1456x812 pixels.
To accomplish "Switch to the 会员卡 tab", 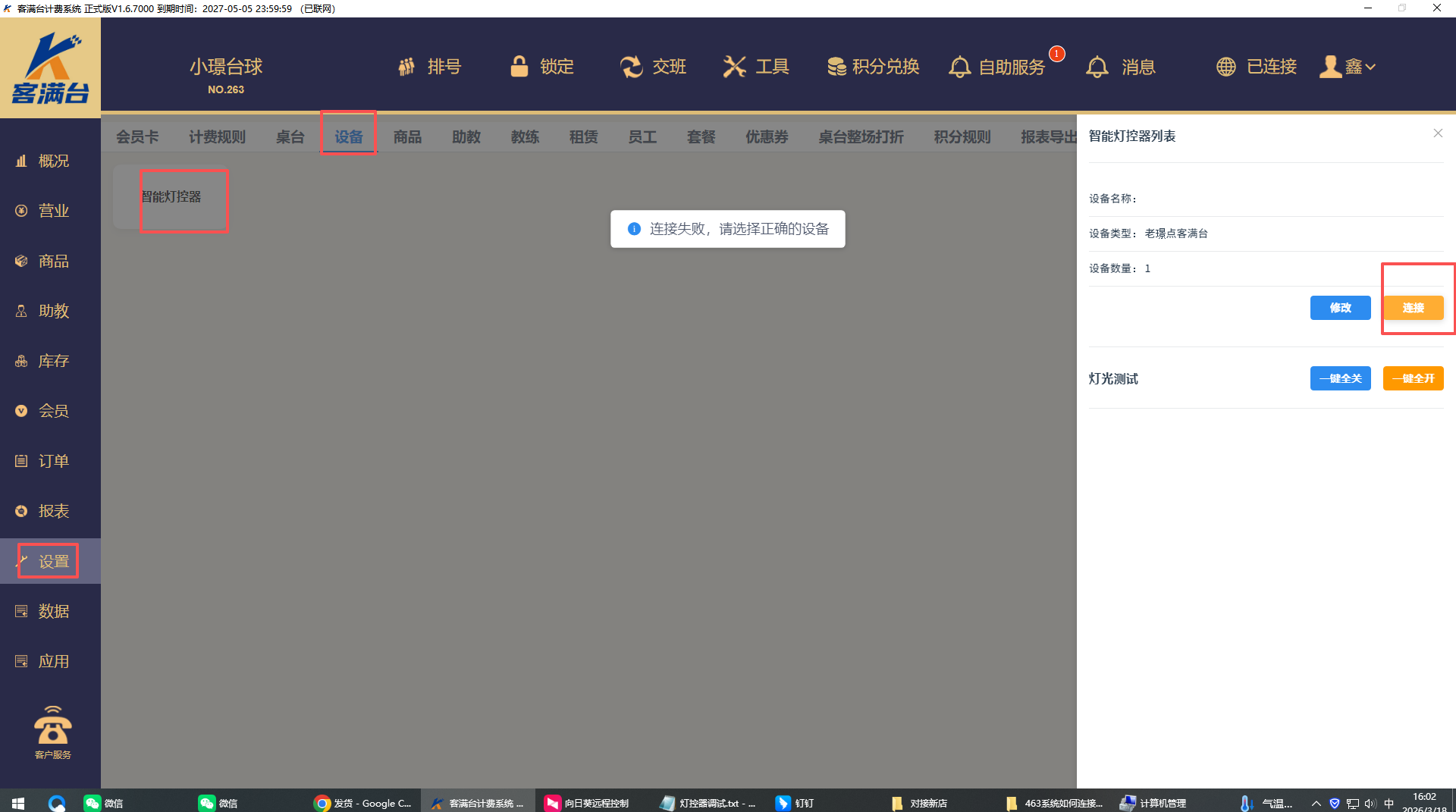I will [x=137, y=136].
